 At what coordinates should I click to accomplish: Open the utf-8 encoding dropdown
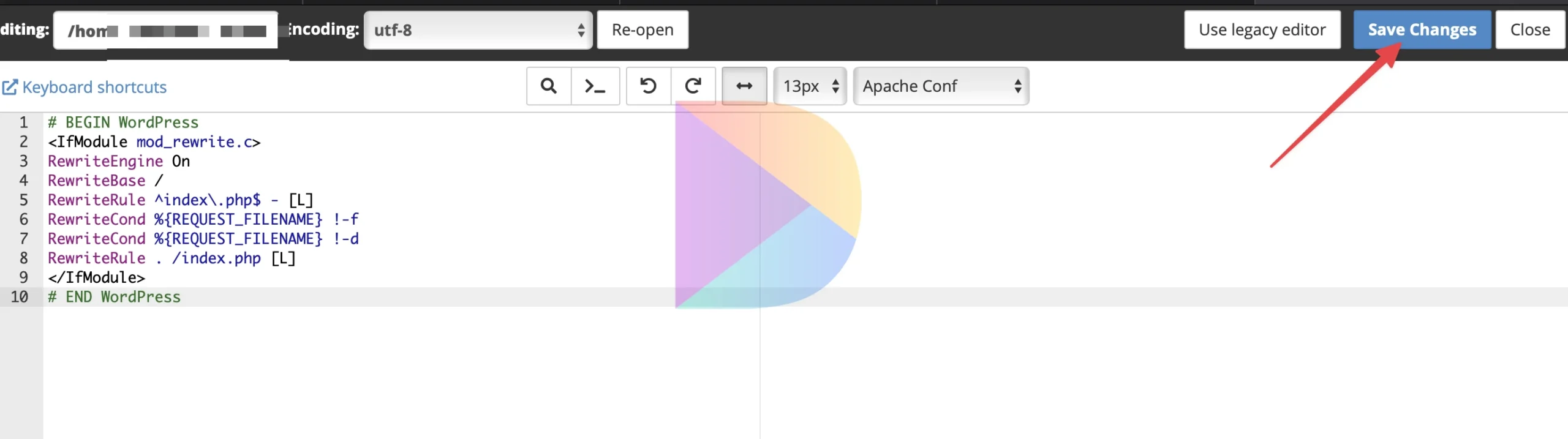(x=478, y=30)
